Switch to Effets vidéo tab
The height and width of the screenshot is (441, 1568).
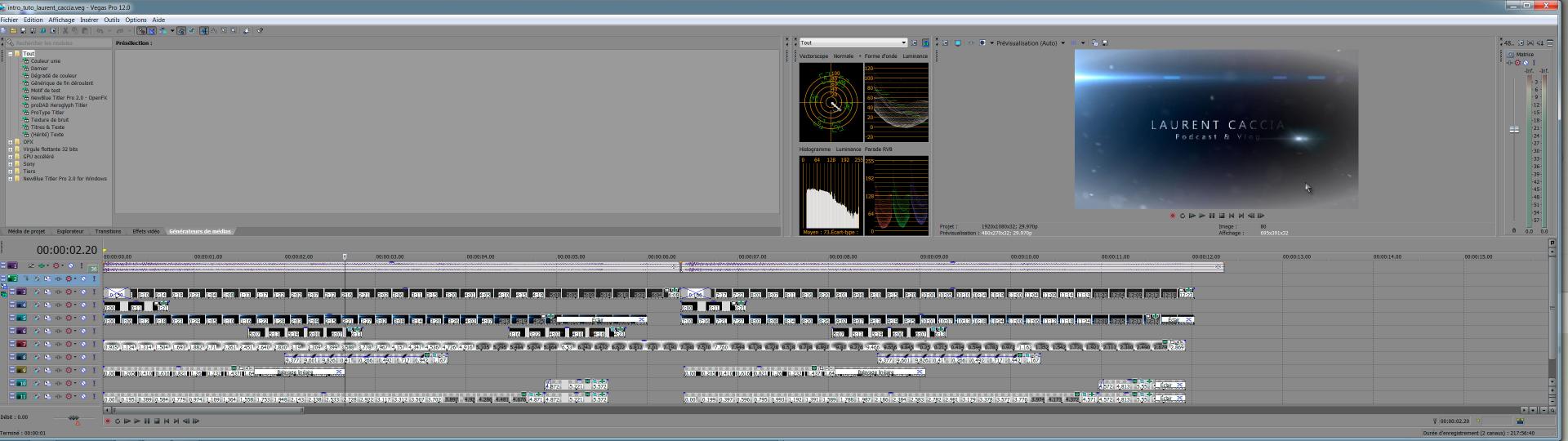(x=146, y=231)
